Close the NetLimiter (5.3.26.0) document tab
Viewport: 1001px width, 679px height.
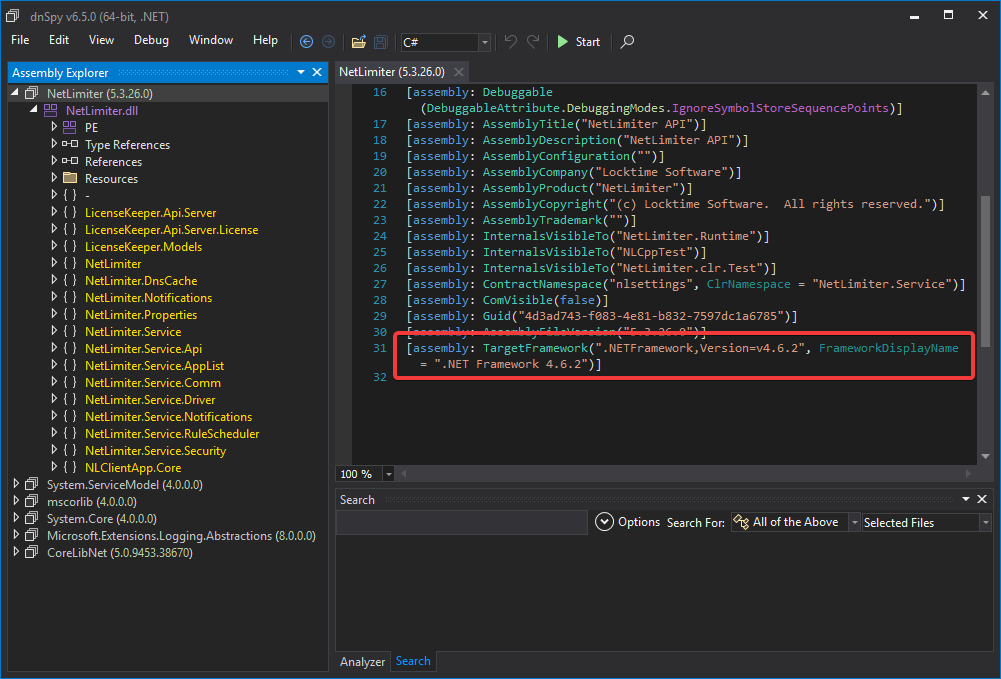459,72
